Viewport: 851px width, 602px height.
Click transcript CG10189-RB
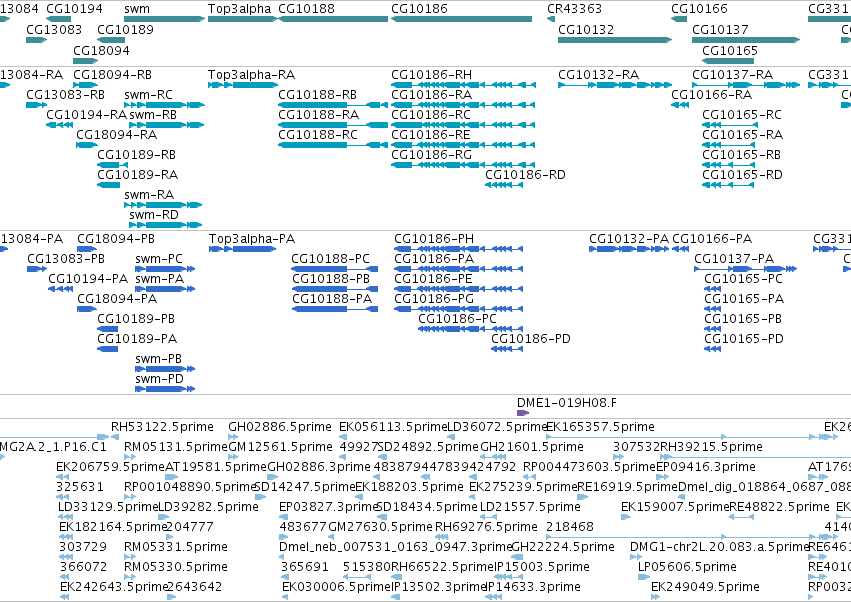pos(112,165)
